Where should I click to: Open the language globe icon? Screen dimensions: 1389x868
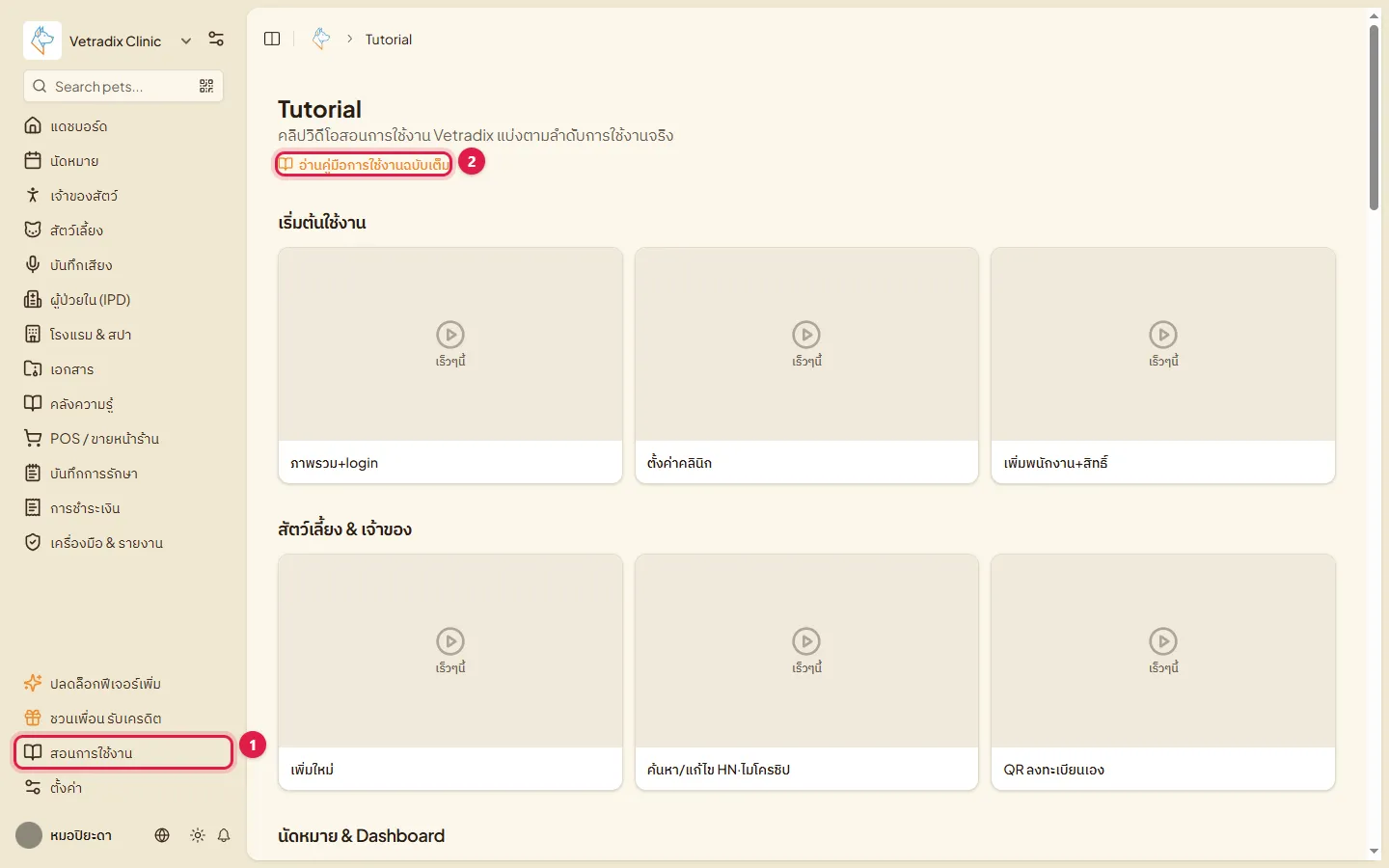coord(162,835)
